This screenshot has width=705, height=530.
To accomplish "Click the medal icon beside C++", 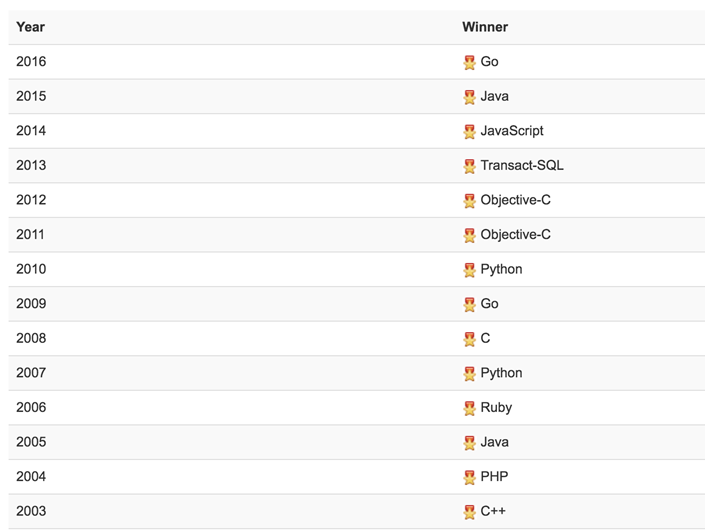I will (x=469, y=512).
